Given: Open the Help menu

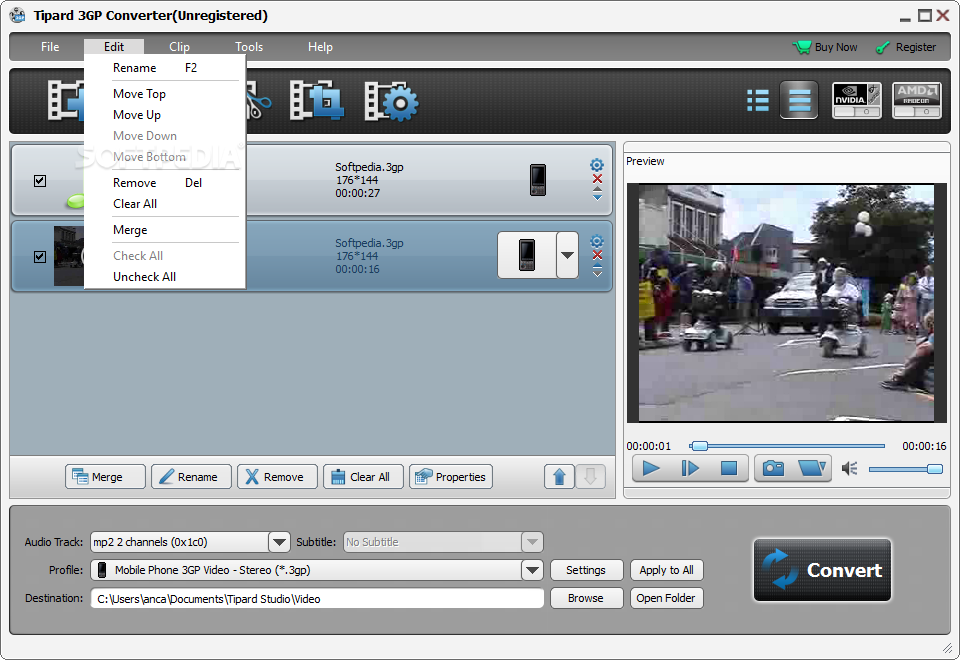Looking at the screenshot, I should pyautogui.click(x=320, y=47).
